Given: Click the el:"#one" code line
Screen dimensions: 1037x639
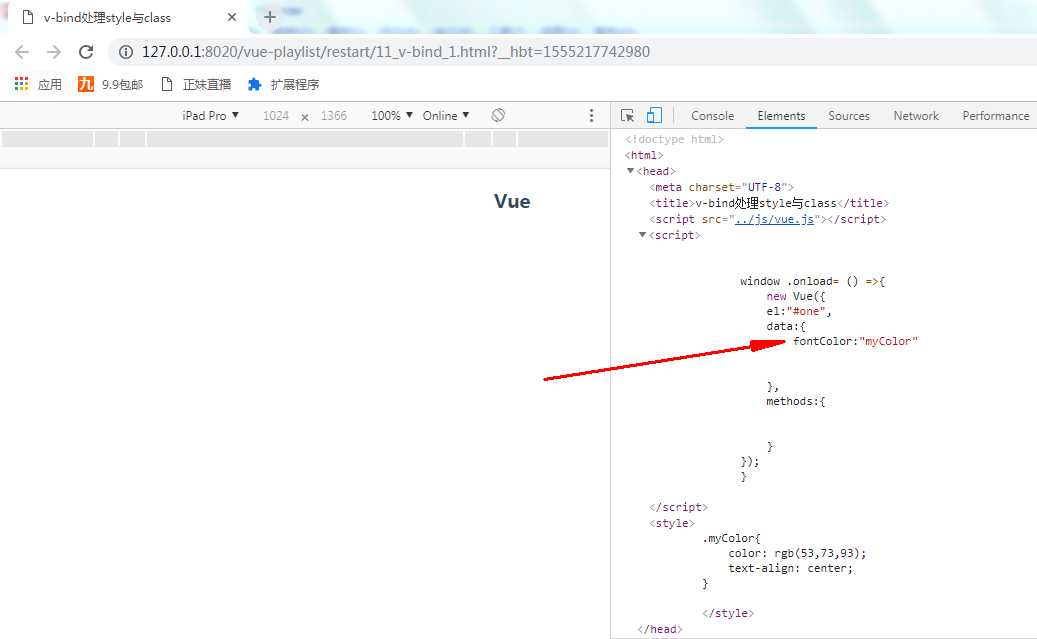Looking at the screenshot, I should click(x=798, y=311).
